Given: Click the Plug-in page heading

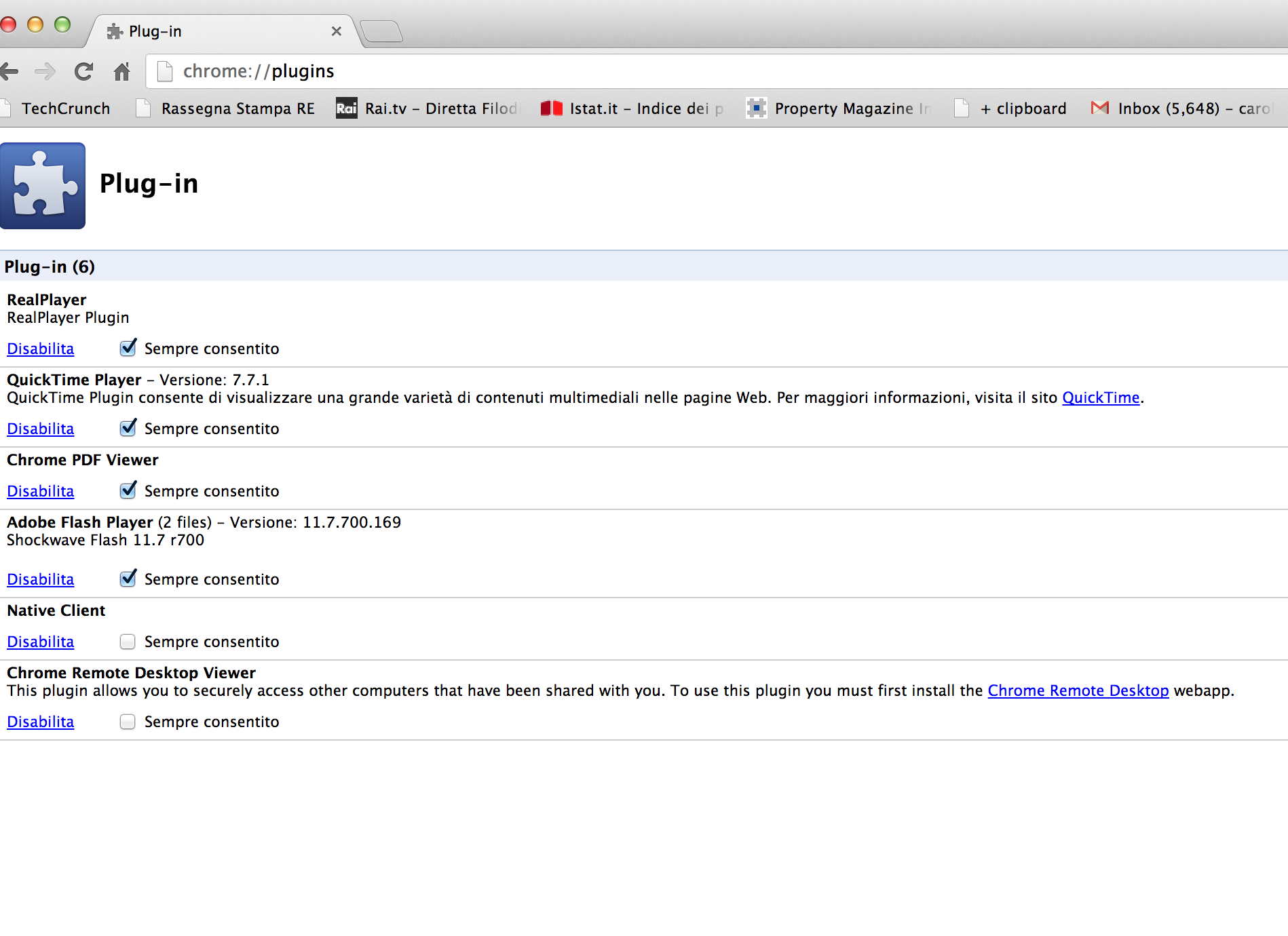Looking at the screenshot, I should [x=149, y=184].
